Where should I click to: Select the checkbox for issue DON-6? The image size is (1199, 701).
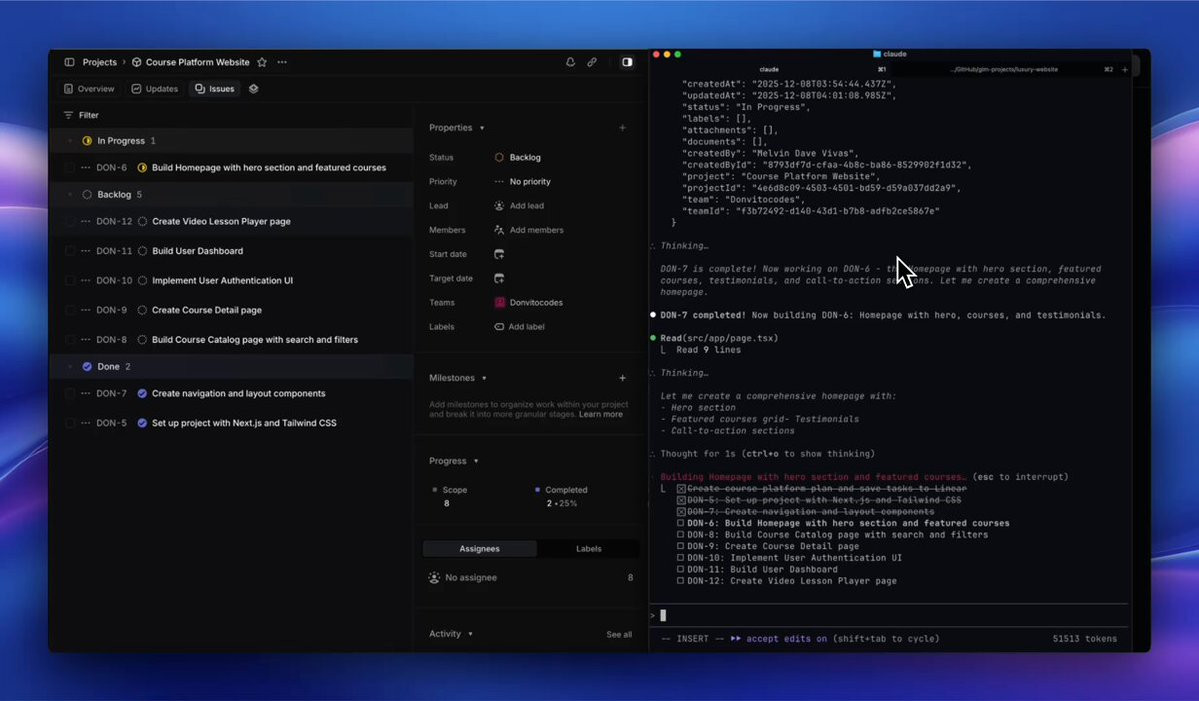click(x=70, y=167)
